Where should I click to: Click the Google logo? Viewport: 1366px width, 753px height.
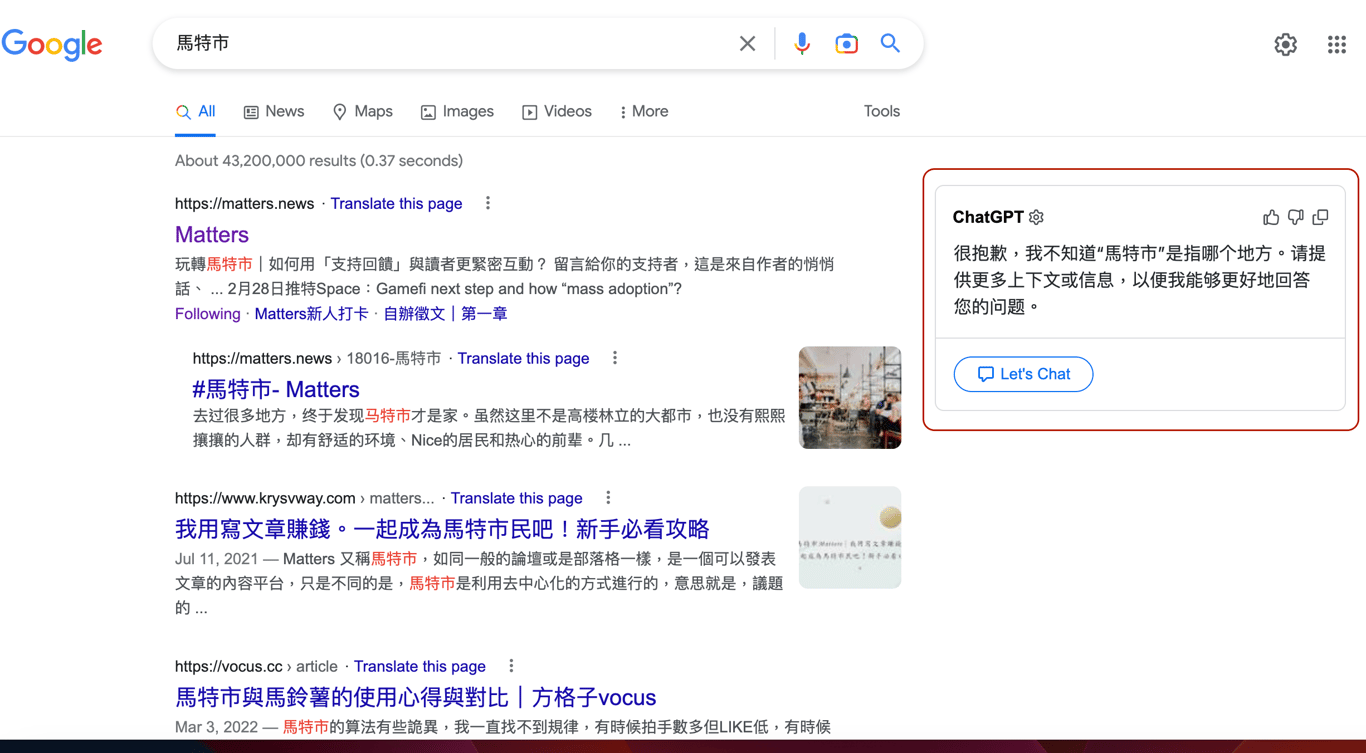[x=52, y=44]
